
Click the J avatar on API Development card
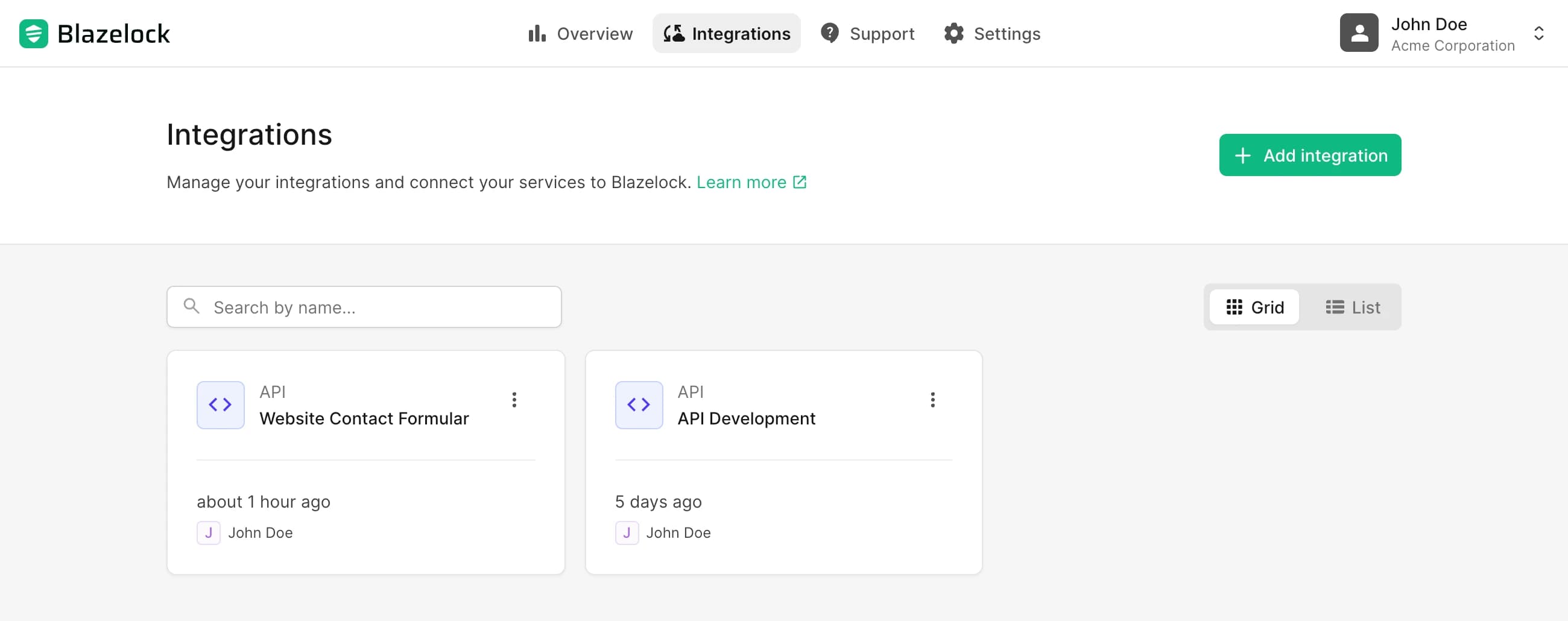pos(627,533)
